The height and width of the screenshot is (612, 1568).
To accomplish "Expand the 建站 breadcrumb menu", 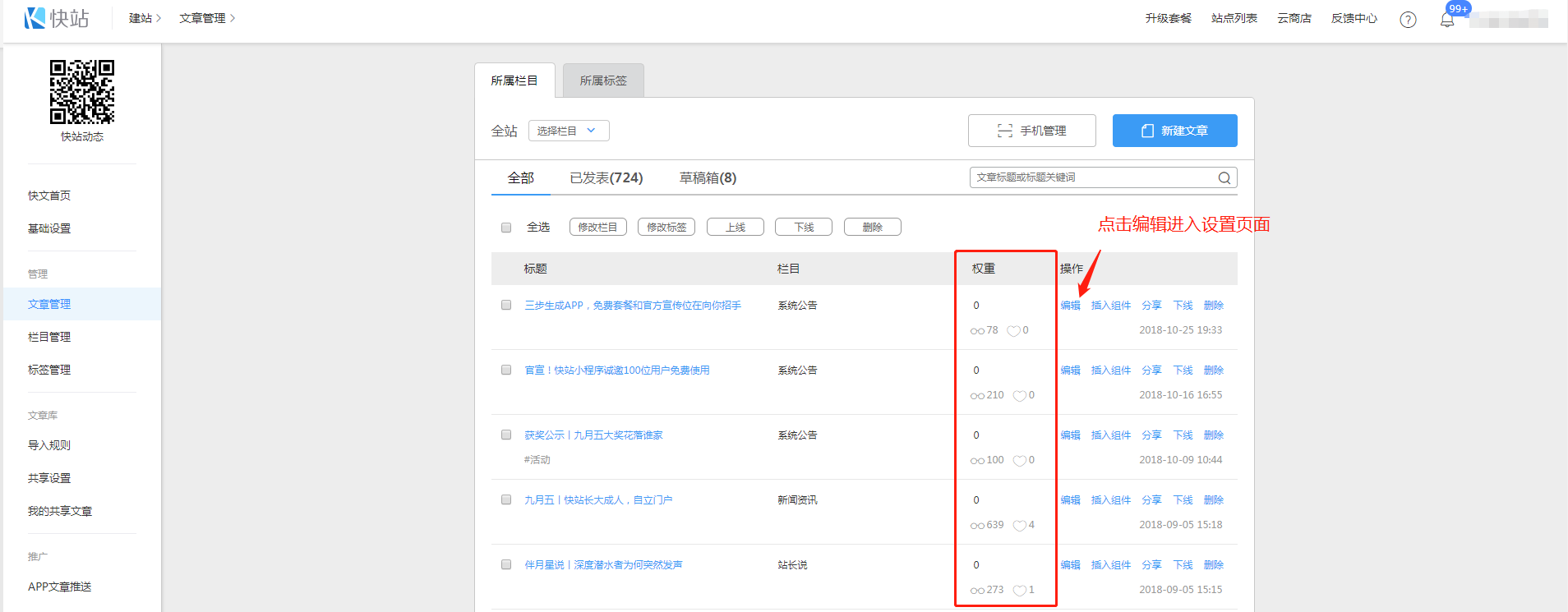I will click(145, 18).
